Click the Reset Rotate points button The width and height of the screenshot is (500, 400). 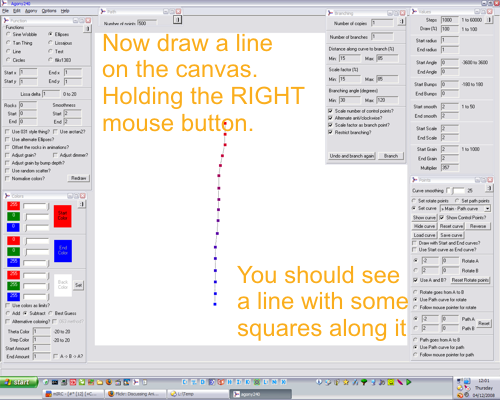click(470, 280)
